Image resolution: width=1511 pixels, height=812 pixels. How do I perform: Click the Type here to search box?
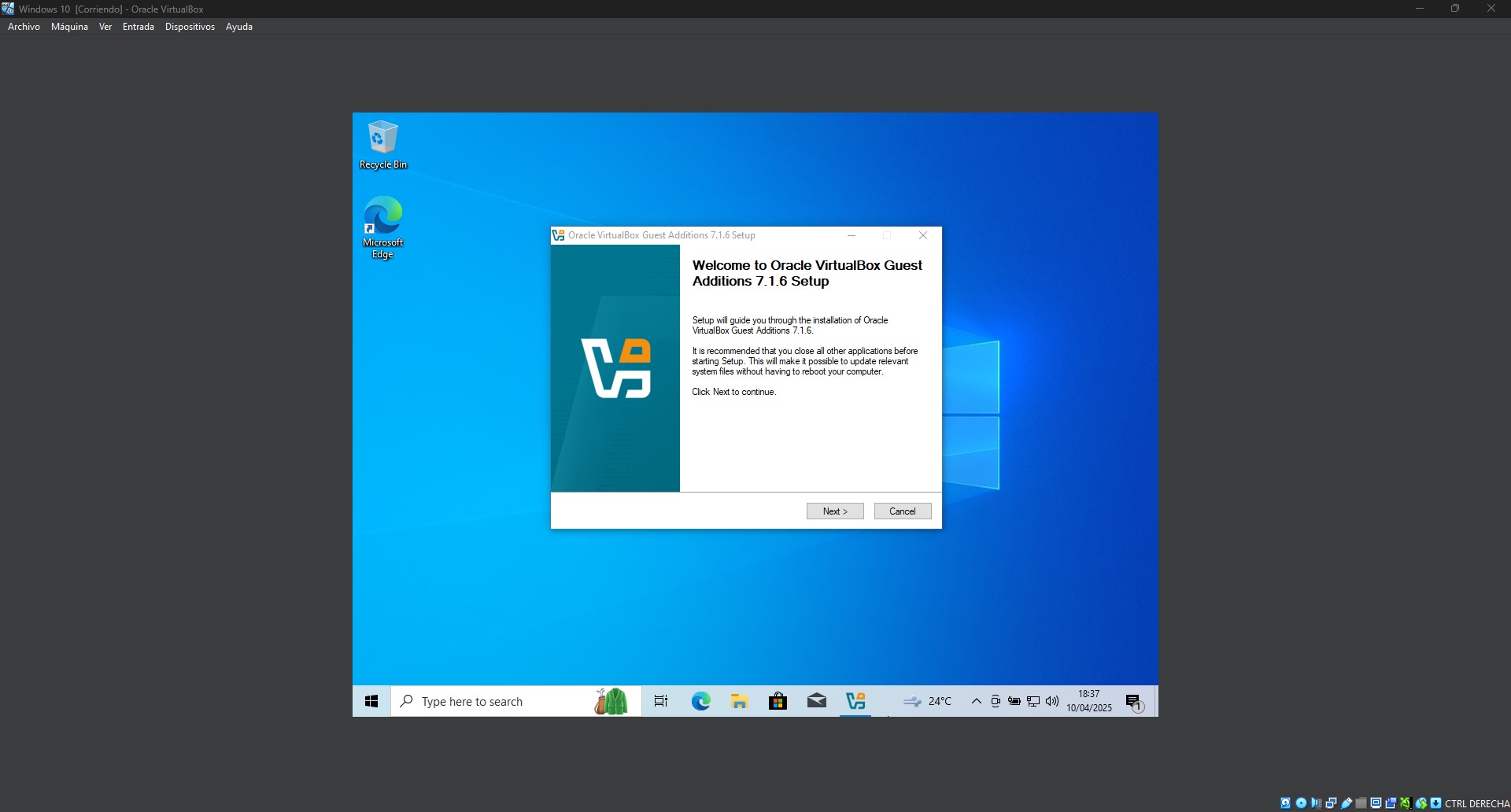click(516, 701)
